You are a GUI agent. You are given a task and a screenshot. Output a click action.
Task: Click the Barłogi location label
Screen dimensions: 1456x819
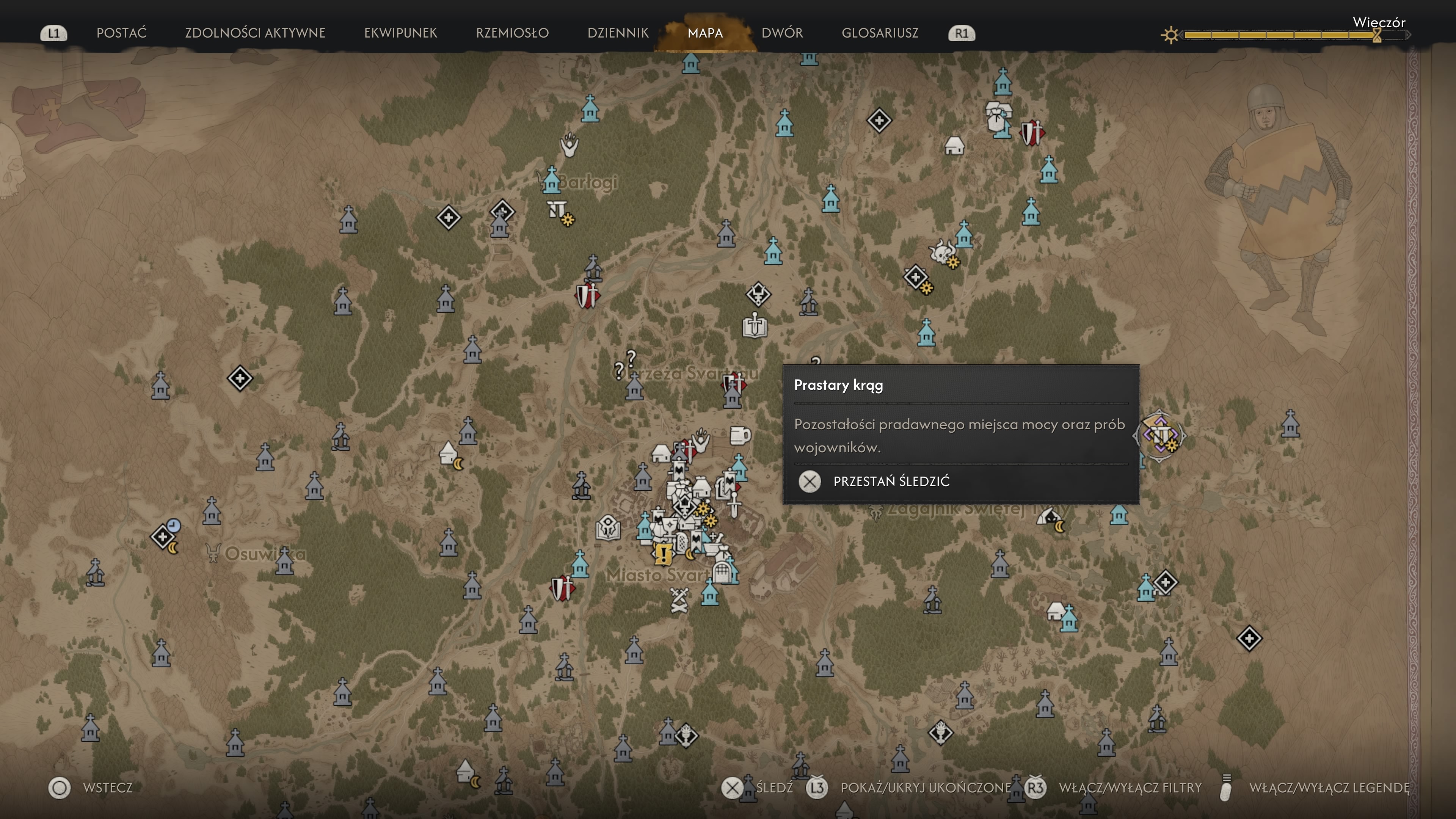click(x=588, y=182)
